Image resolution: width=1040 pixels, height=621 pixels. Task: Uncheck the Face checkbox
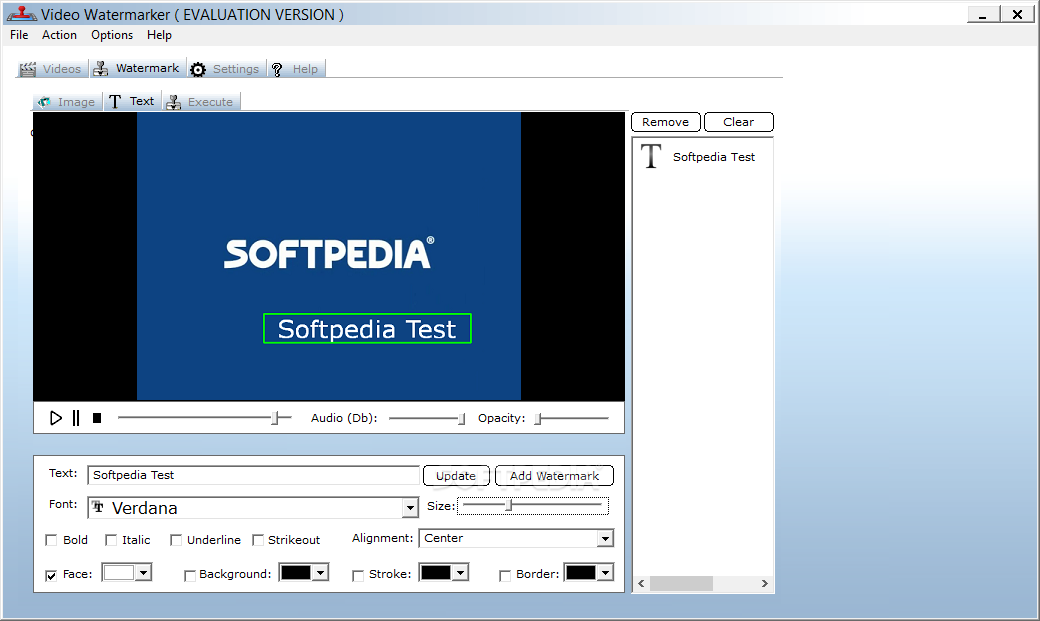coord(51,575)
